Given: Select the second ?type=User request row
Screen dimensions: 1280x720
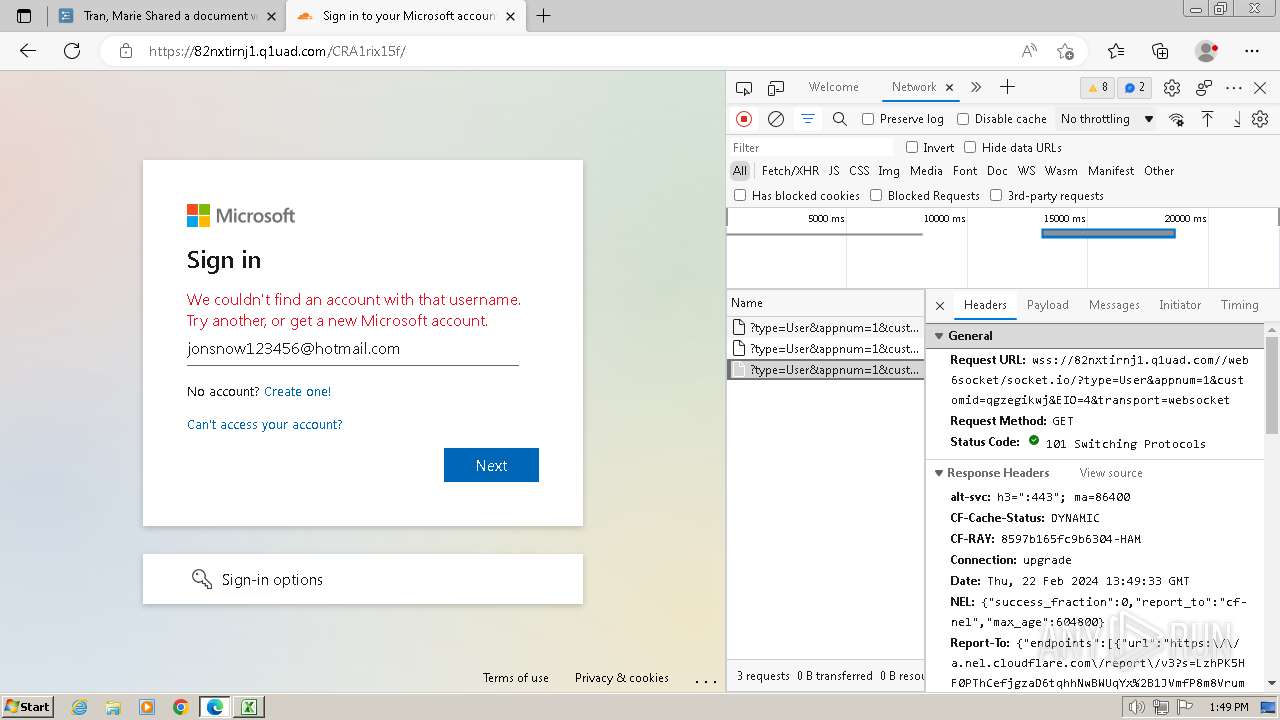Looking at the screenshot, I should pyautogui.click(x=825, y=348).
